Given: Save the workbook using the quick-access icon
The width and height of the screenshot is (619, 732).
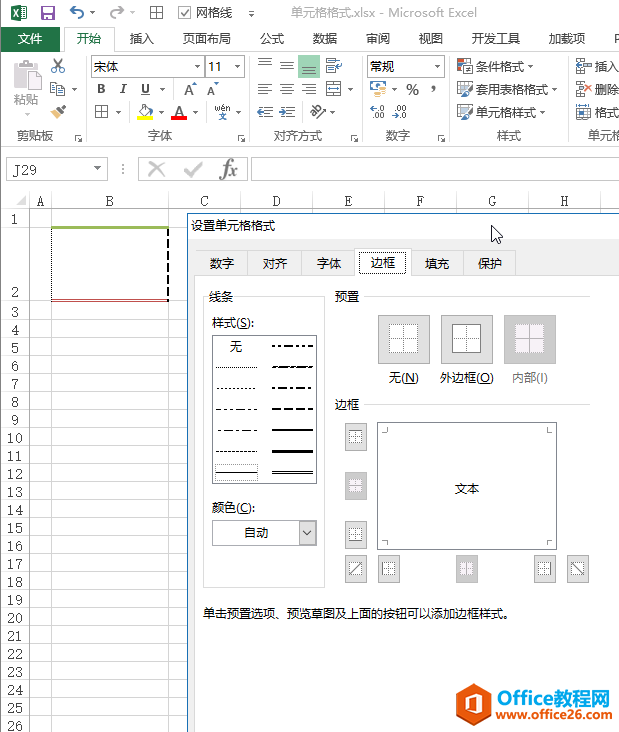Looking at the screenshot, I should point(47,13).
